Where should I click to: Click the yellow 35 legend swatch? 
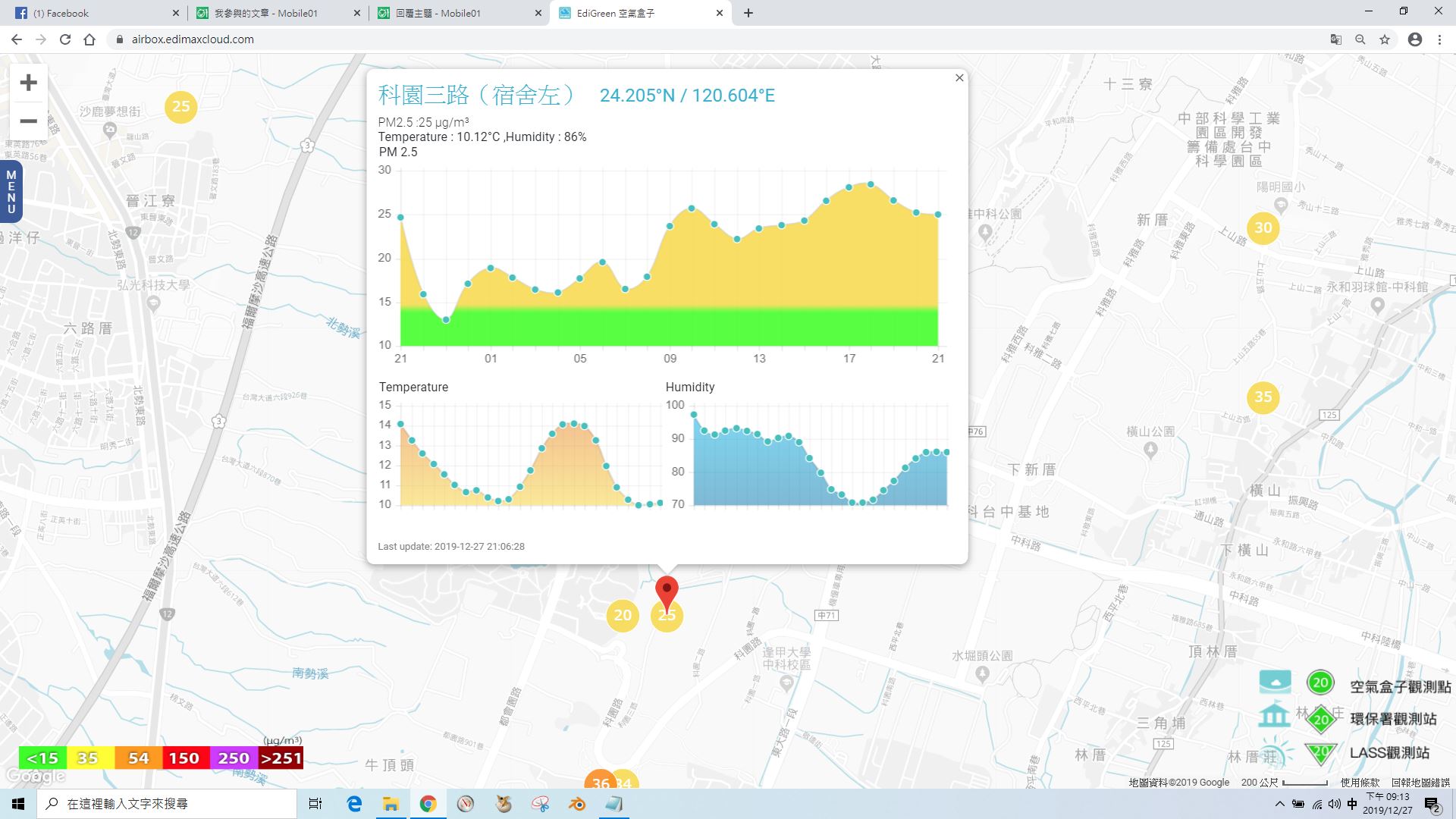[x=90, y=758]
